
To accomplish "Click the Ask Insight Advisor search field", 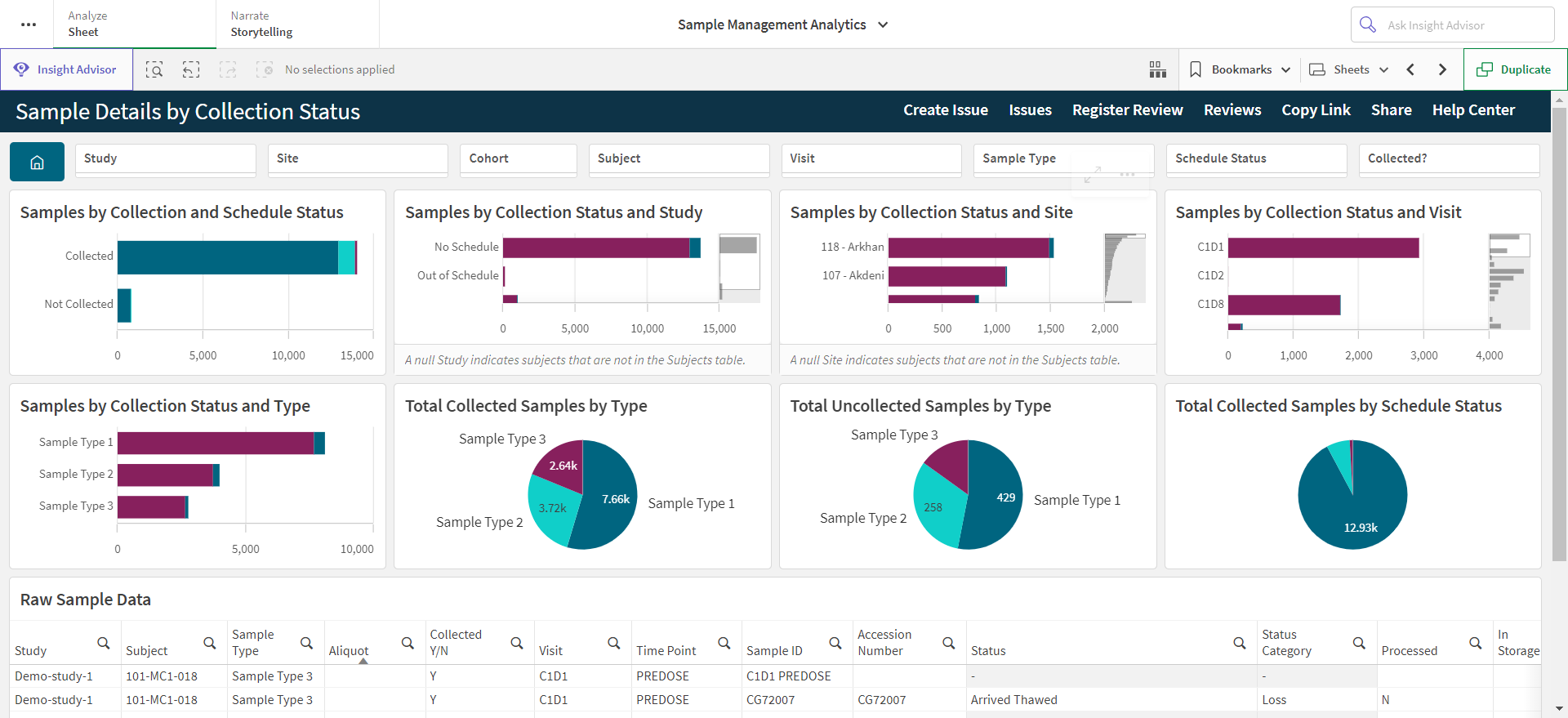I will (1452, 25).
